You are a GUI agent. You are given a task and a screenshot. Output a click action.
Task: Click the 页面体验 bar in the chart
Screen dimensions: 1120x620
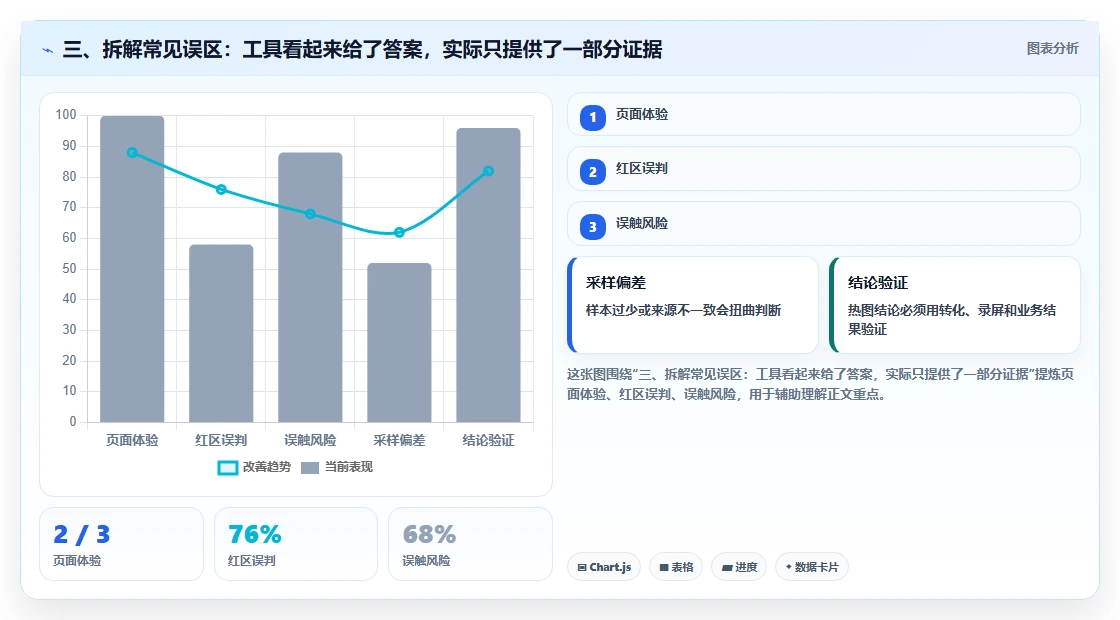(x=132, y=269)
